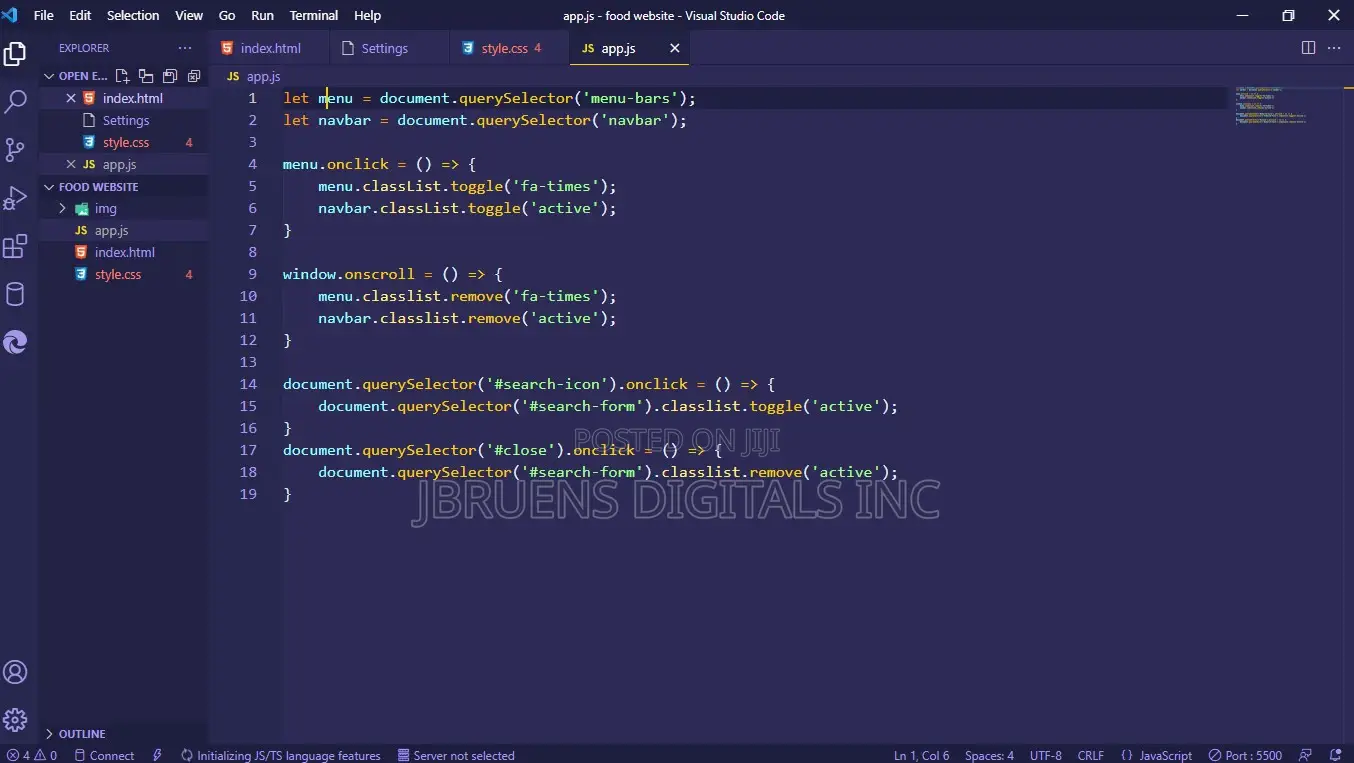Open the Source Control view
The height and width of the screenshot is (763, 1354).
pos(15,150)
